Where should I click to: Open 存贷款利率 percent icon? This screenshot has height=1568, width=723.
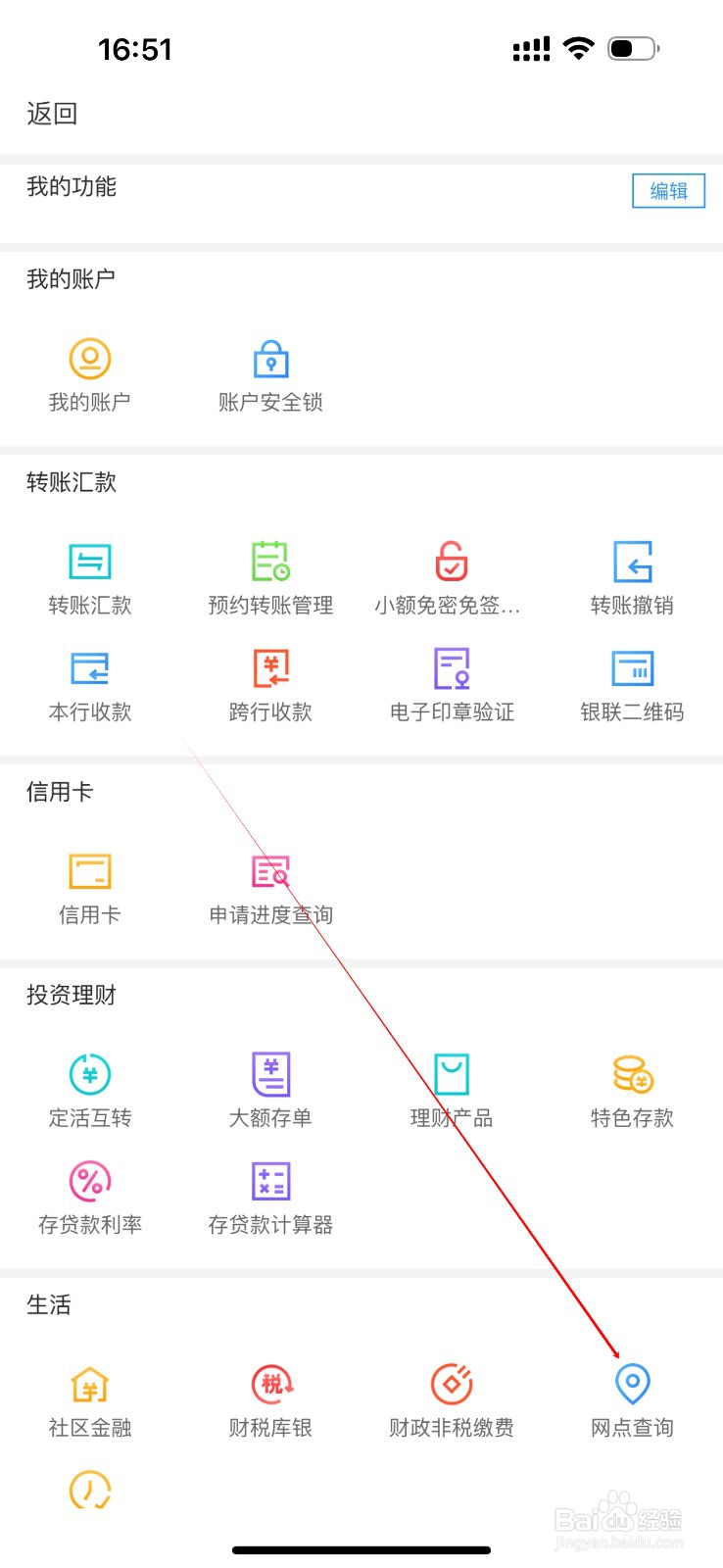click(x=90, y=1181)
